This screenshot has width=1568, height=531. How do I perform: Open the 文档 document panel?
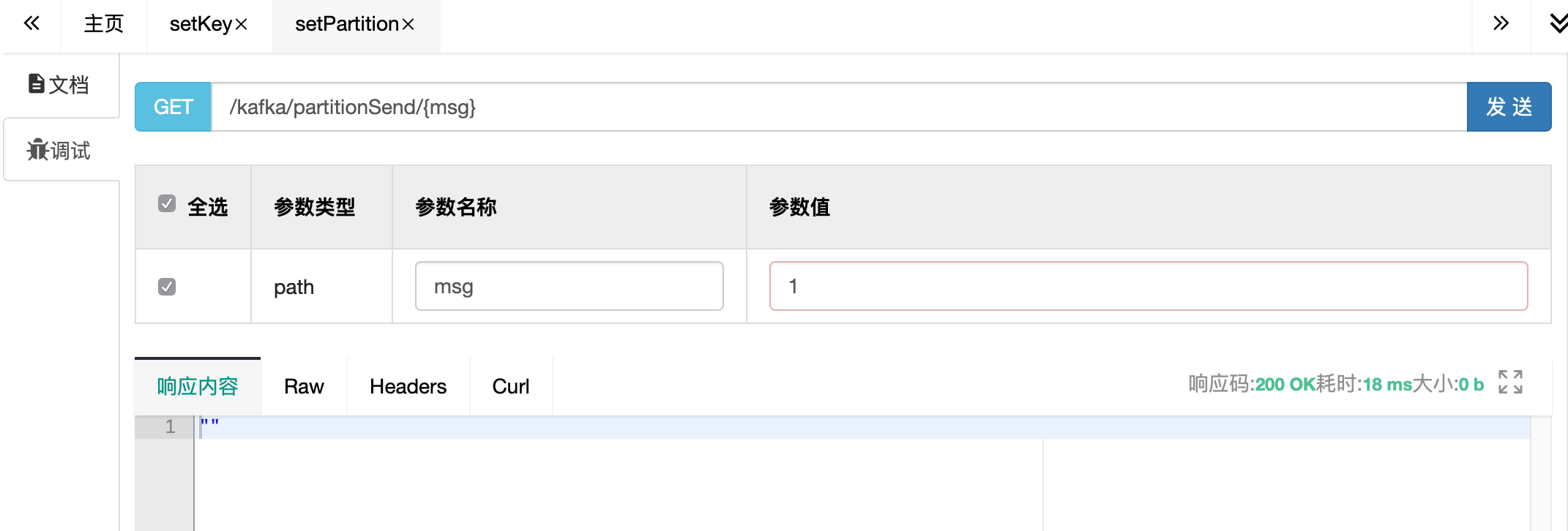(x=59, y=85)
